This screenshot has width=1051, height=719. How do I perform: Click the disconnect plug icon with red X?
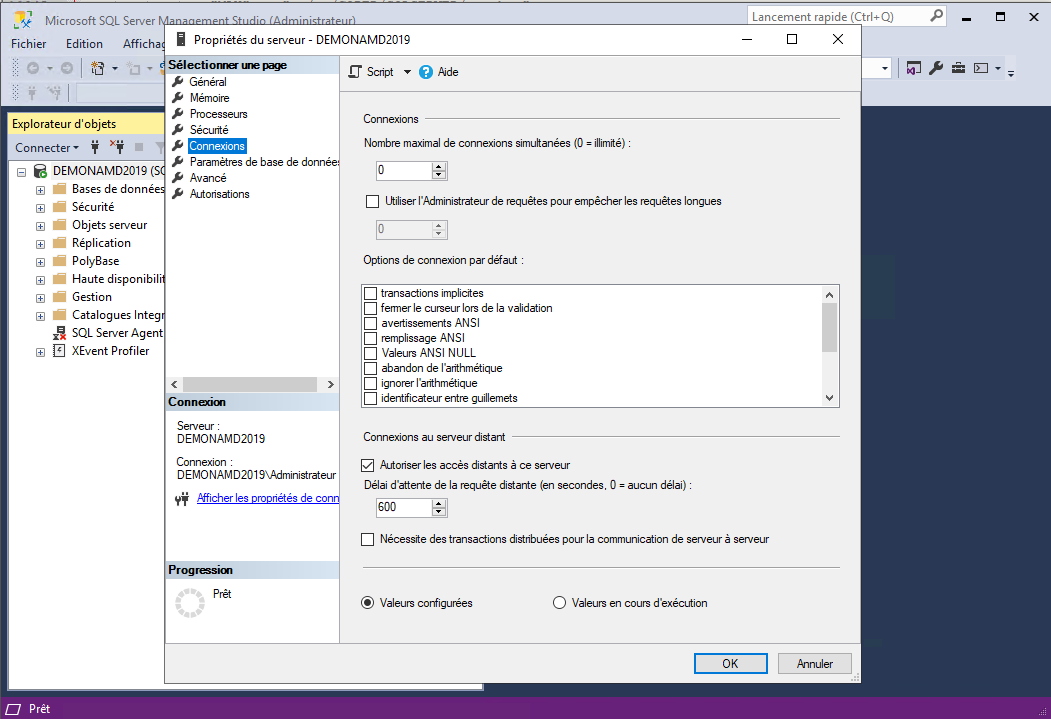[x=117, y=147]
